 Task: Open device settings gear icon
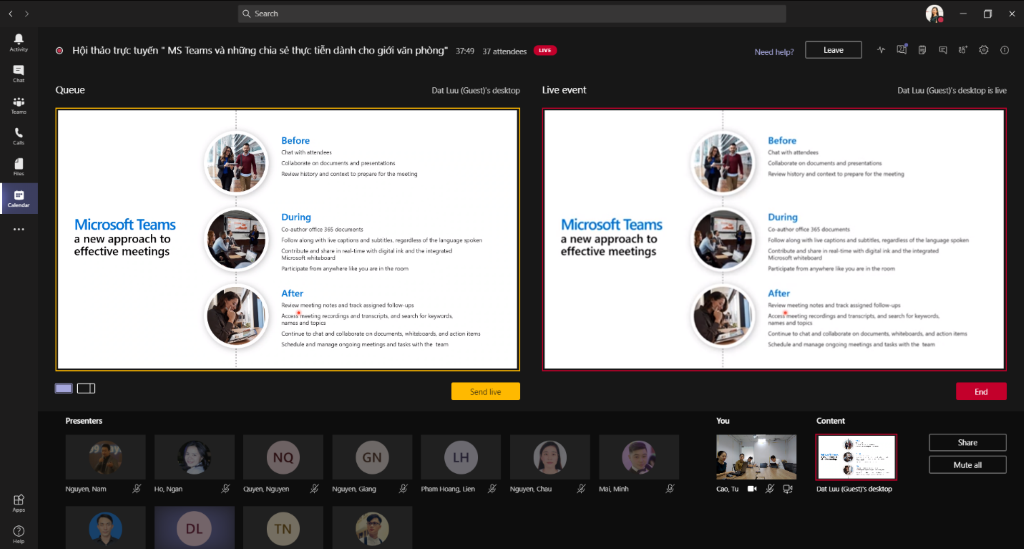click(984, 50)
